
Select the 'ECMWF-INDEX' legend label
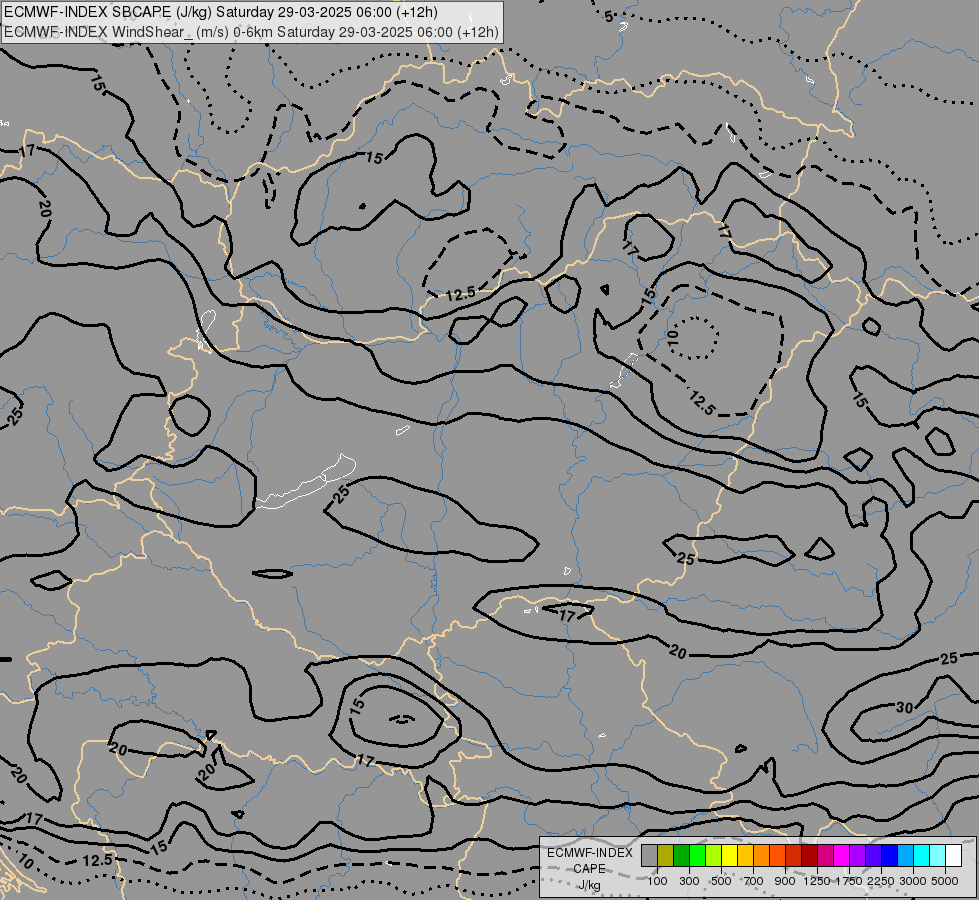pos(589,853)
